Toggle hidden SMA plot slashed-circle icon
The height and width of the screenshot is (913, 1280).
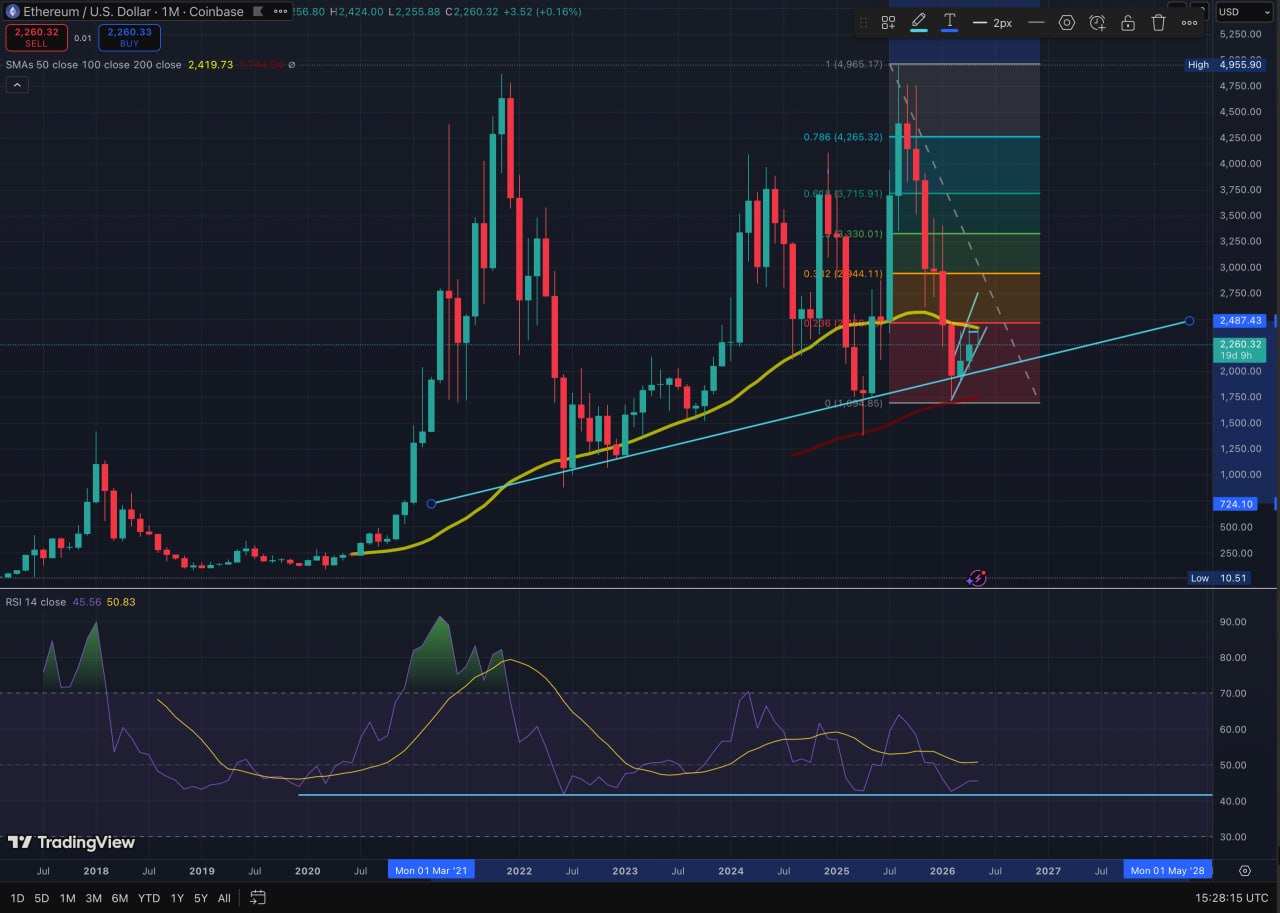[292, 65]
